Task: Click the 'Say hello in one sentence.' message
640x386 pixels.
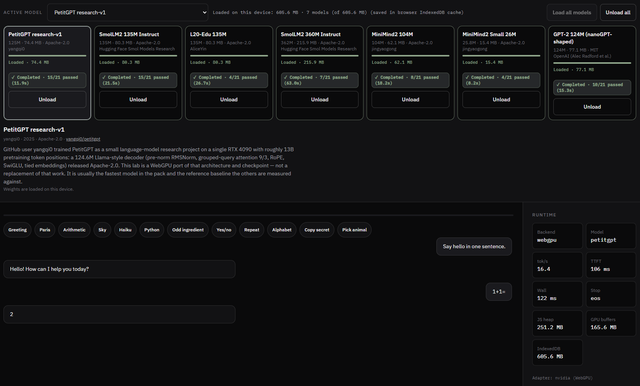Action: pos(474,246)
